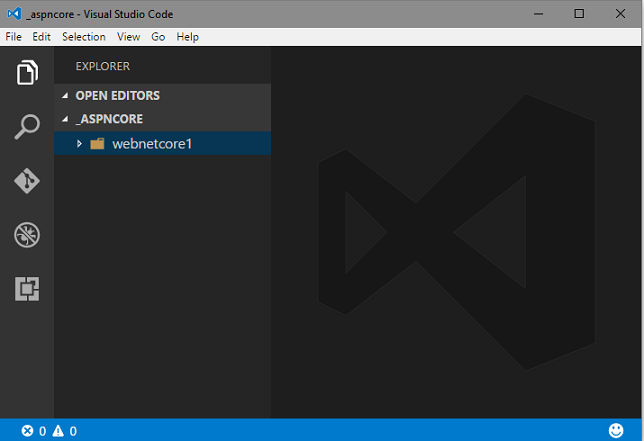
Task: Open the Explorer view in activity bar
Action: [x=27, y=72]
